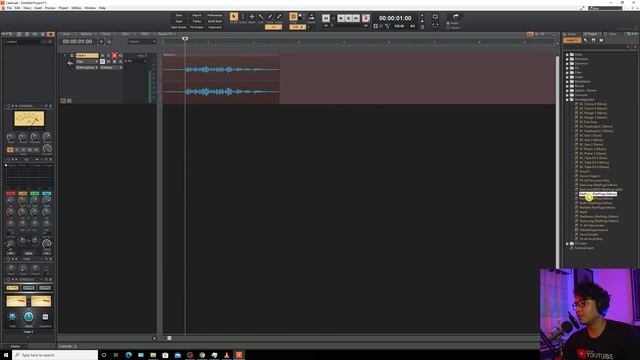Expand the Dynamics plugin folder
Image resolution: width=640 pixels, height=360 pixels.
(x=567, y=63)
